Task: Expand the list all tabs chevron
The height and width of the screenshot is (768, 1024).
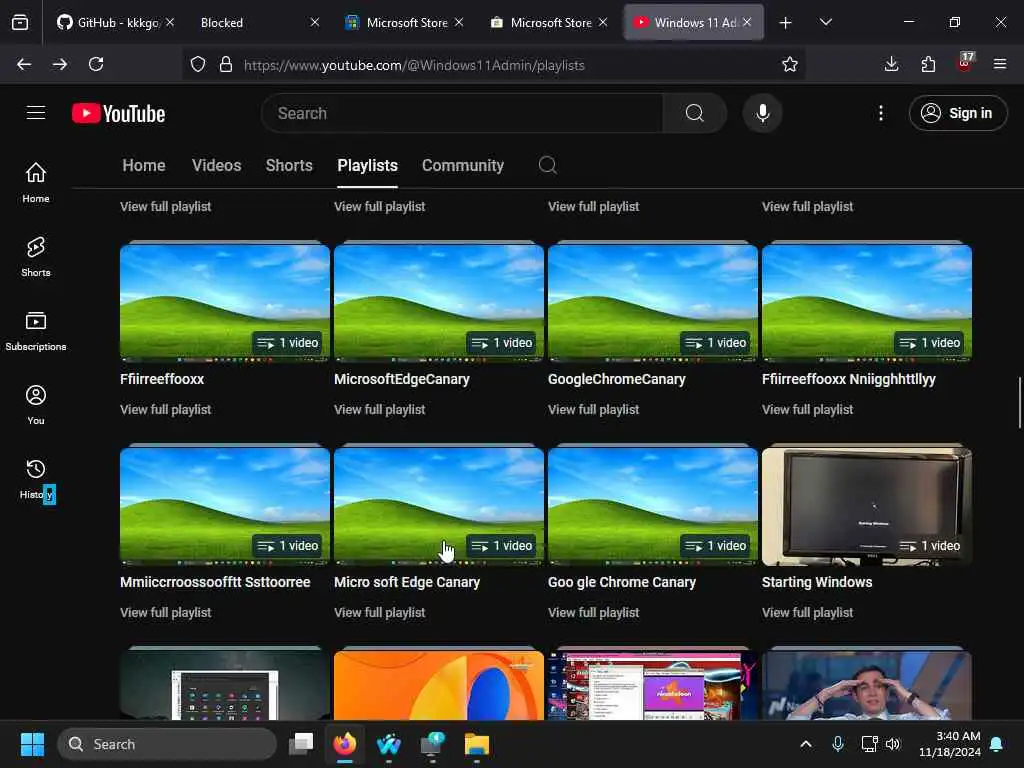Action: (x=825, y=22)
